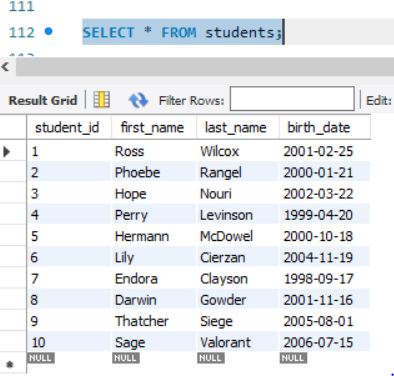Click student_id cell with value 5
Viewport: 394px width, 376px height.
69,236
